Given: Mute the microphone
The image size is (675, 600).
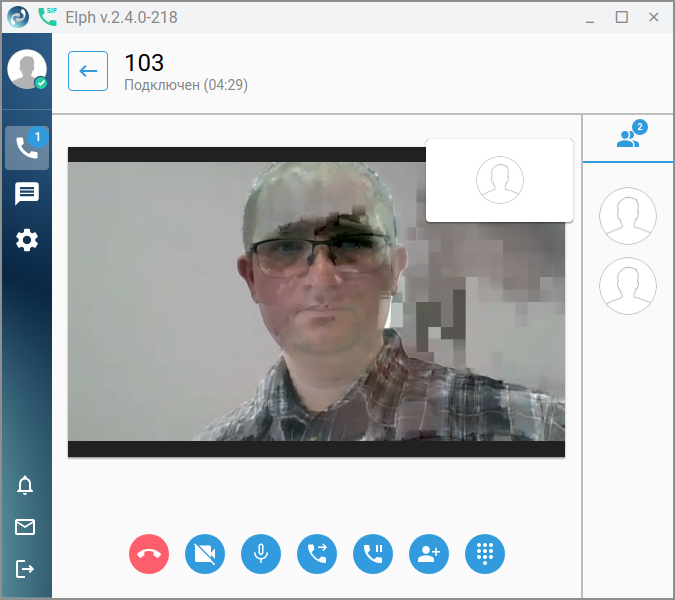Looking at the screenshot, I should [x=261, y=554].
